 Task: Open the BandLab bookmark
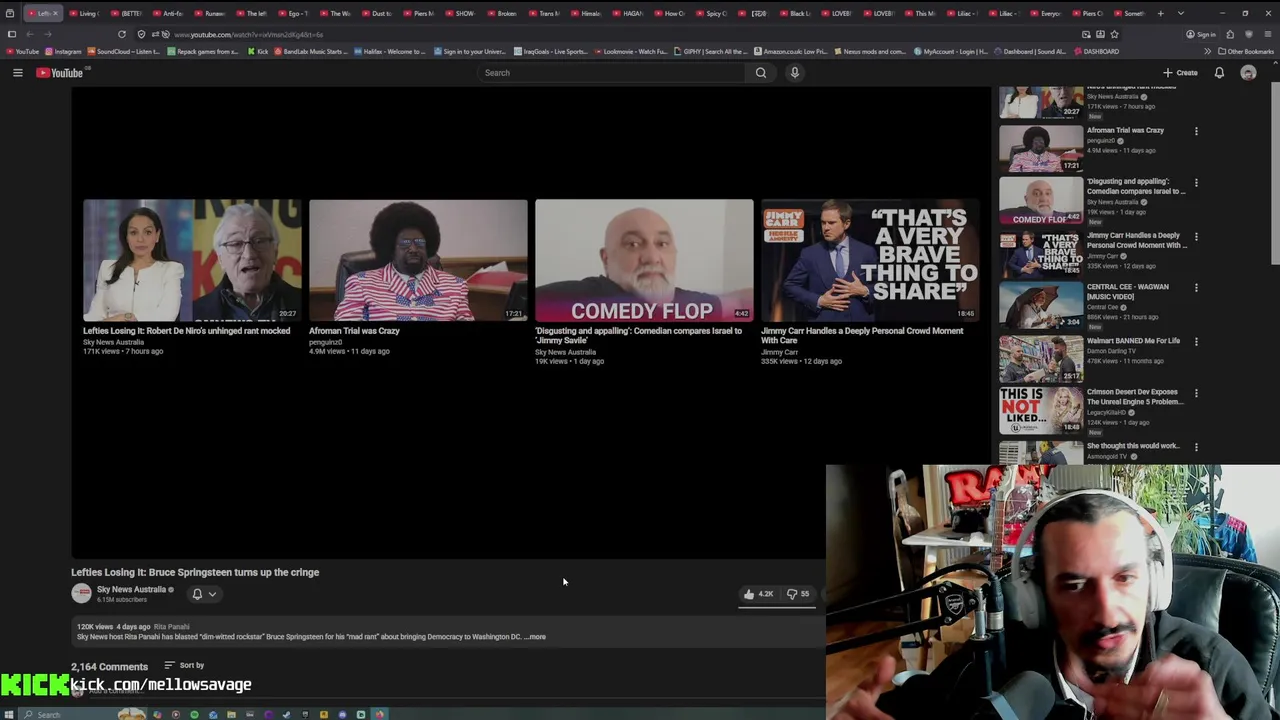pyautogui.click(x=310, y=51)
